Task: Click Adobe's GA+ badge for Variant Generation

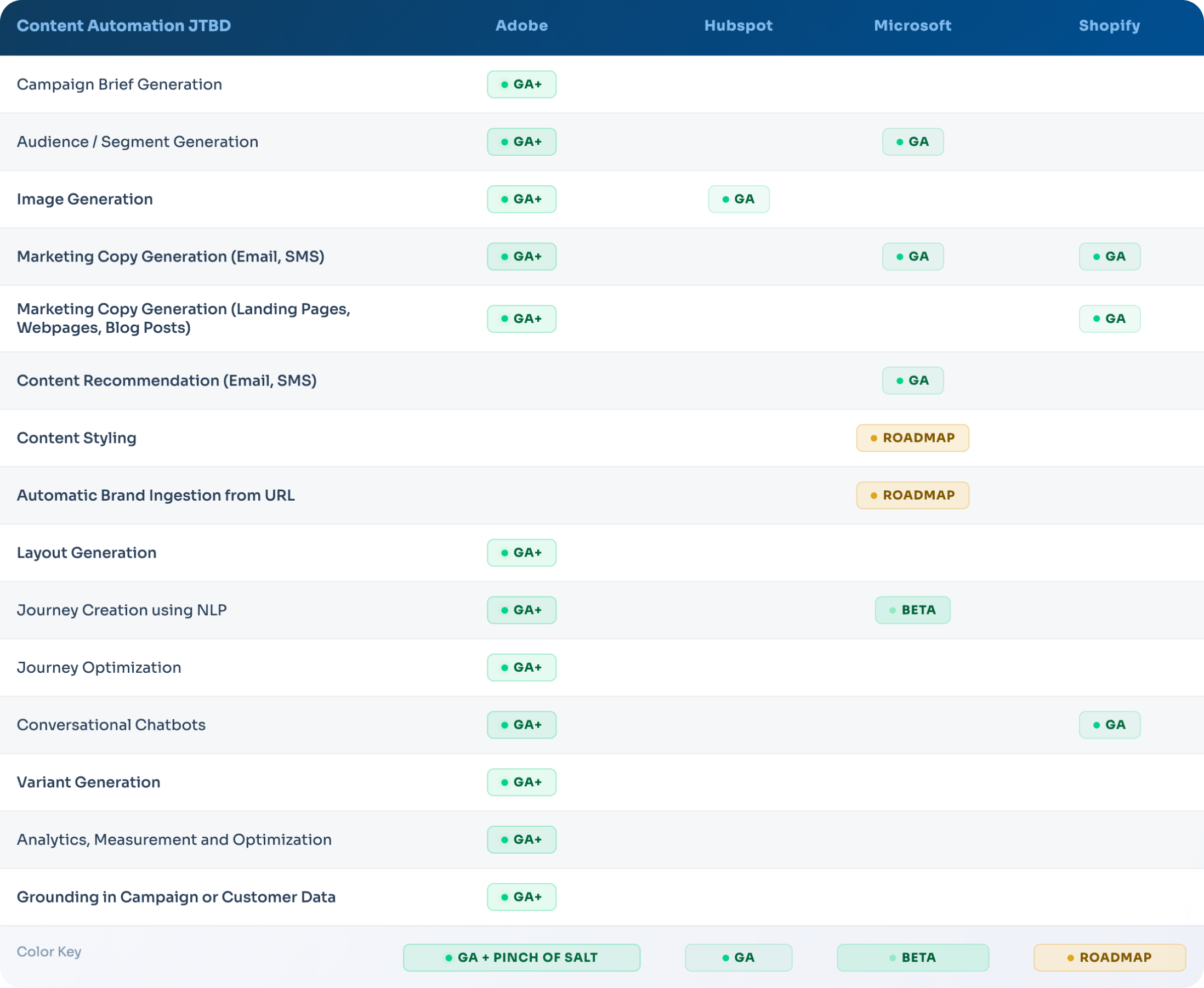Action: (522, 782)
